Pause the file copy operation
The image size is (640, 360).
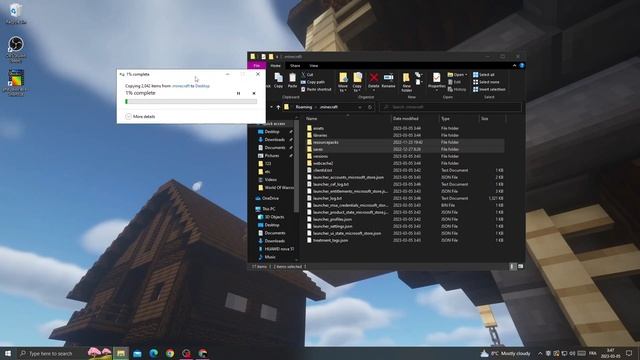pyautogui.click(x=238, y=93)
